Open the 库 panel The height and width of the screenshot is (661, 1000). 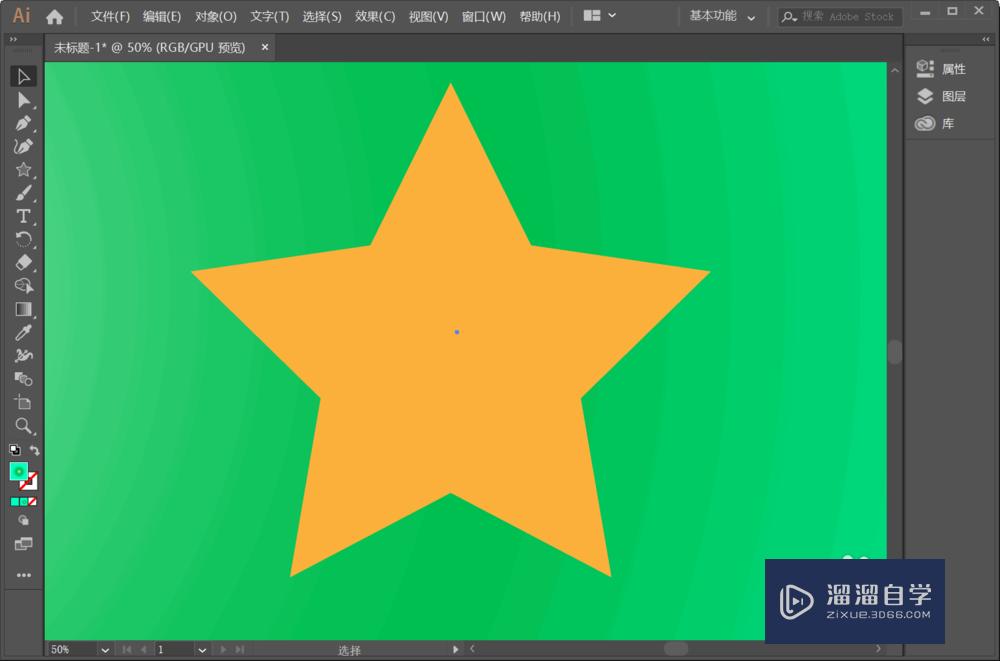point(935,124)
